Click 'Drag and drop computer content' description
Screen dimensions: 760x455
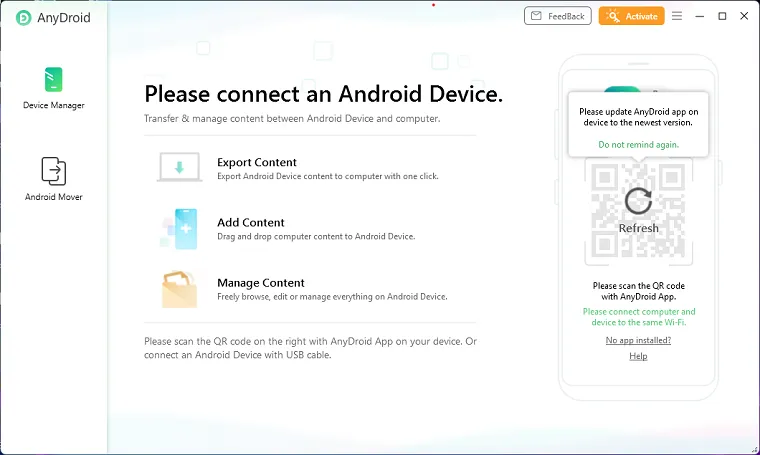[316, 236]
